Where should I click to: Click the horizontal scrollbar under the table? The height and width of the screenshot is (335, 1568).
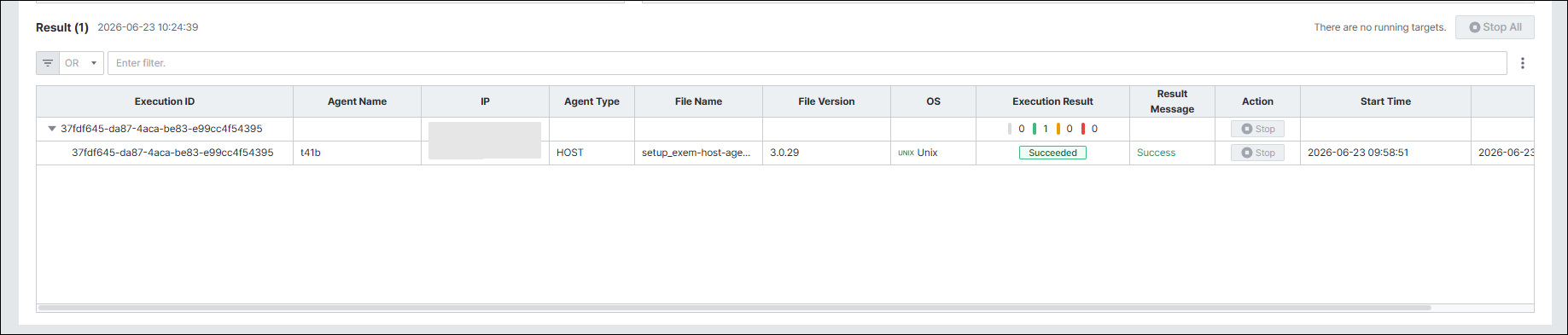coord(734,308)
